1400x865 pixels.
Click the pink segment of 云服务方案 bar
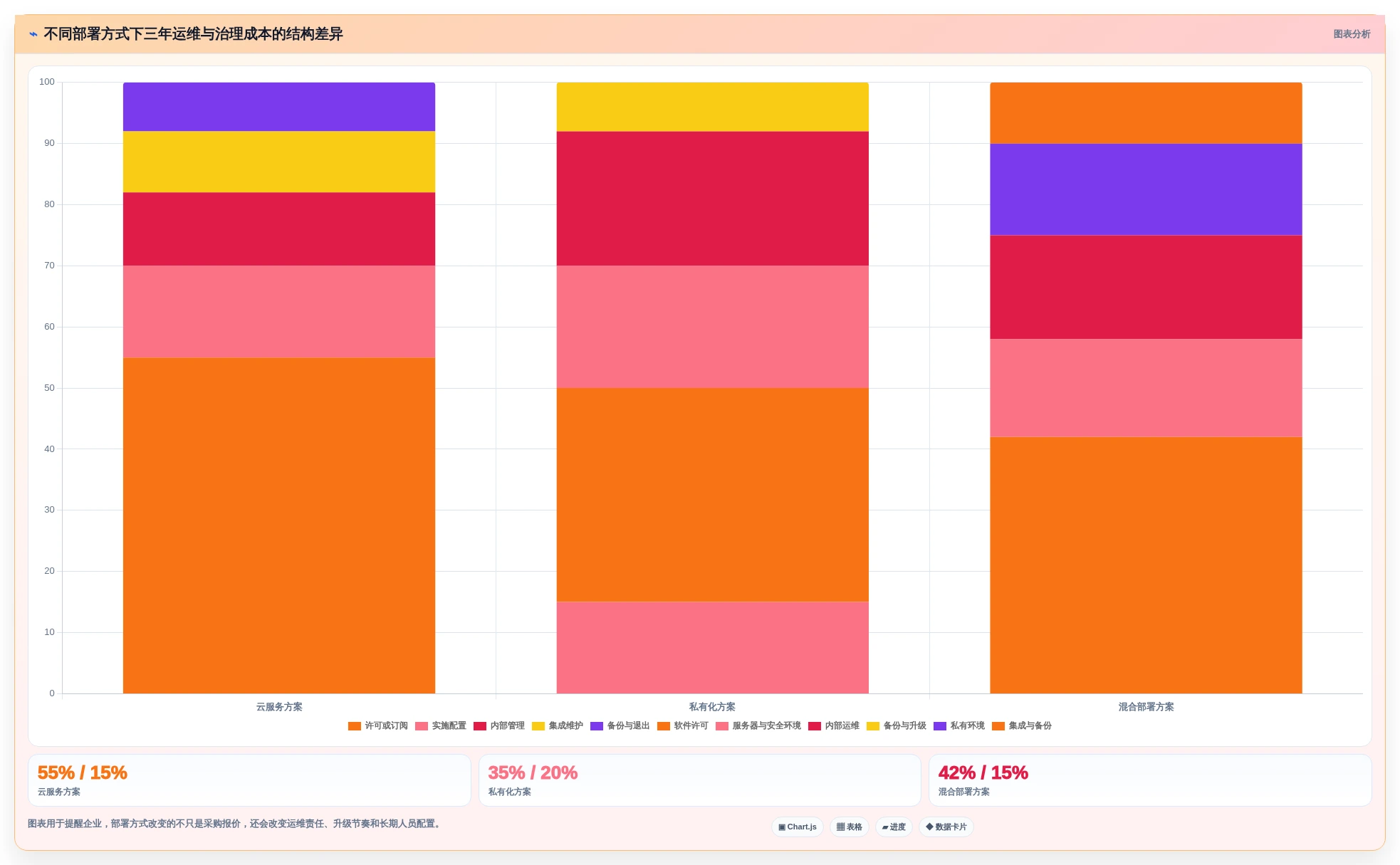pyautogui.click(x=279, y=312)
